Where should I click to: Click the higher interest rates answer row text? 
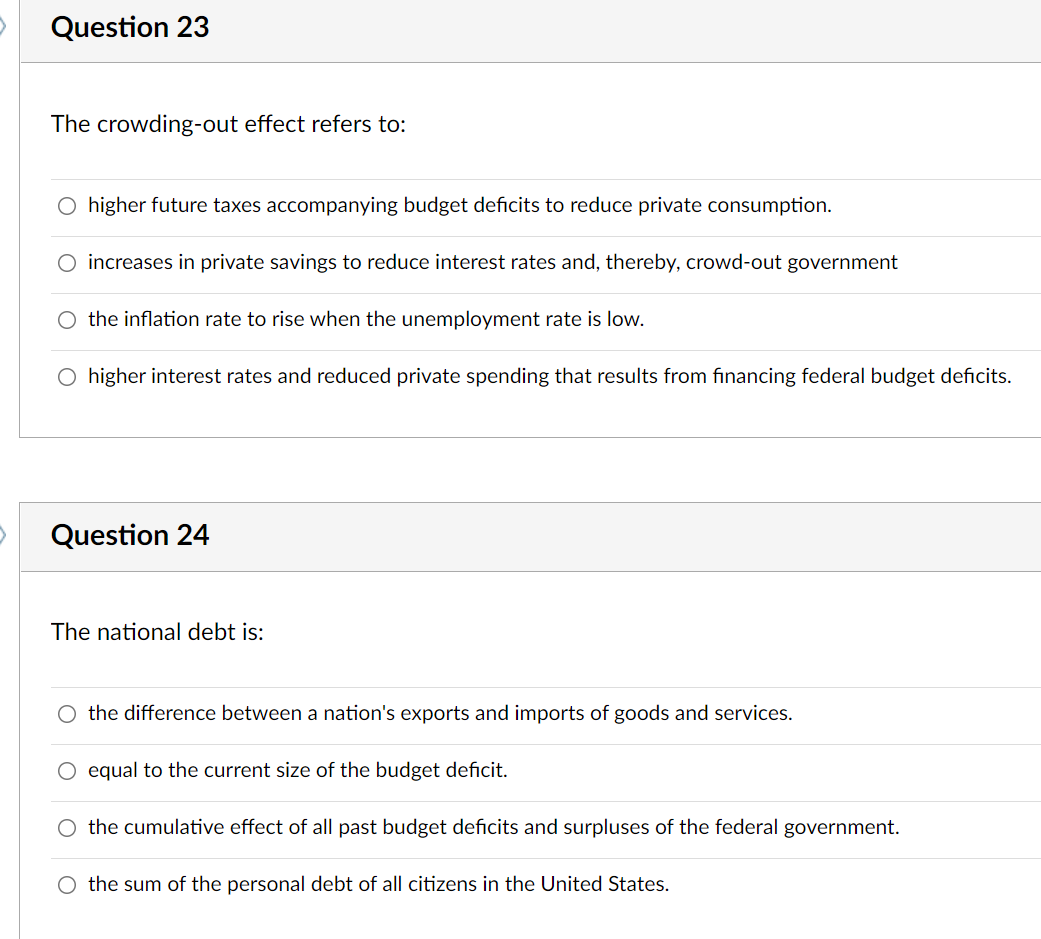pos(550,377)
